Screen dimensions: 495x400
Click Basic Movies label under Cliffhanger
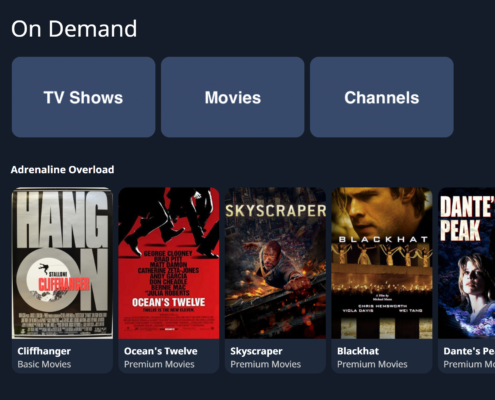coord(44,364)
